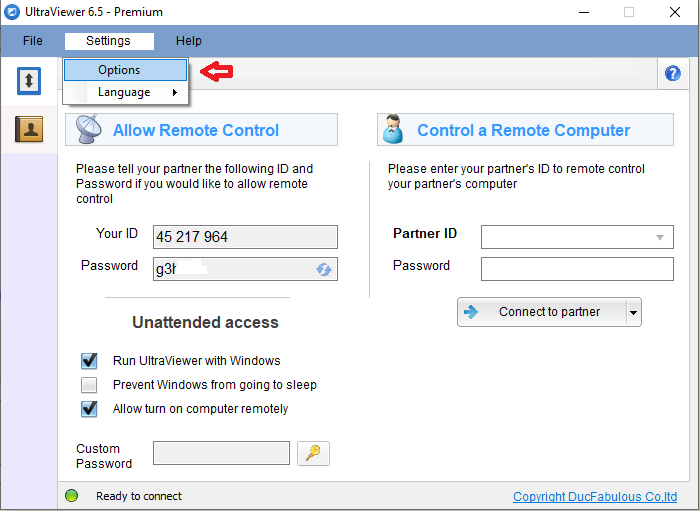Open the File menu
This screenshot has height=511, width=700.
click(x=33, y=41)
